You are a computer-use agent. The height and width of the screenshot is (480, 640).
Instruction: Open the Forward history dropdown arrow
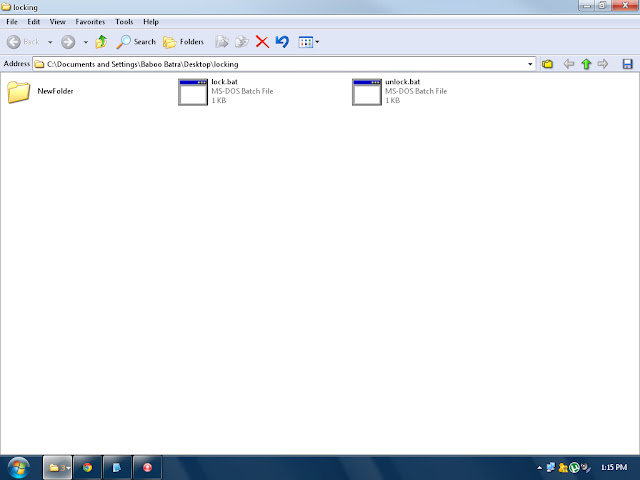(x=86, y=42)
